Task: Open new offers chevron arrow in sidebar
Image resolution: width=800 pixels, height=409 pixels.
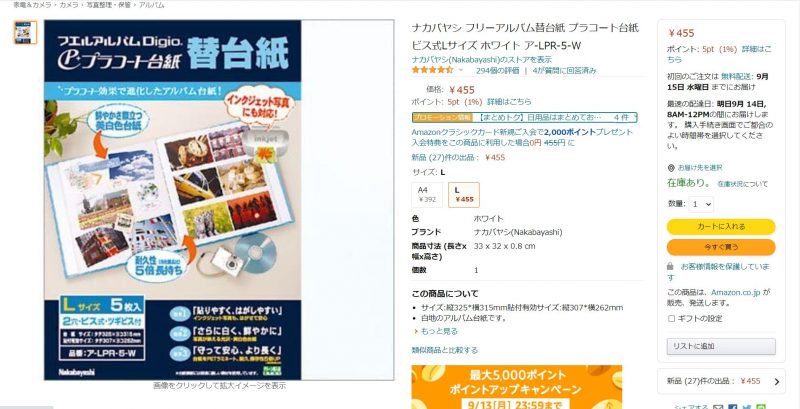Action: (x=777, y=381)
